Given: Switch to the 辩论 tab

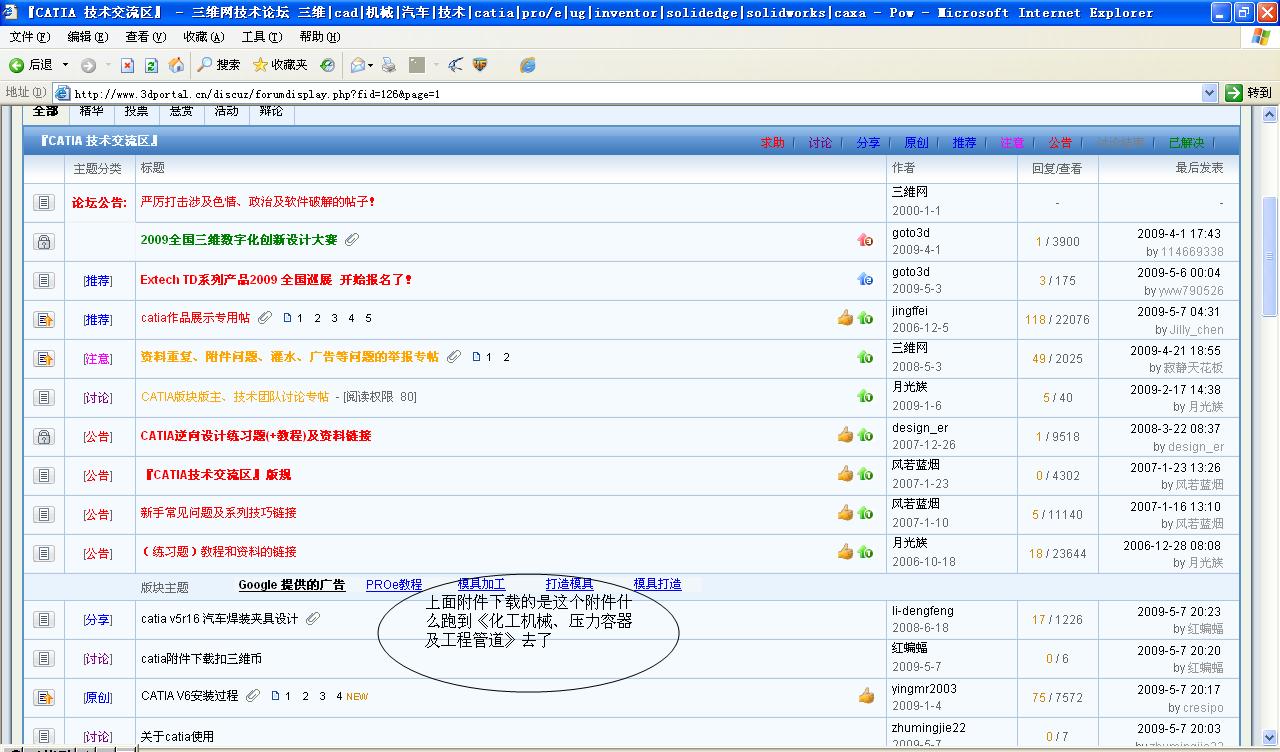Looking at the screenshot, I should click(x=271, y=111).
